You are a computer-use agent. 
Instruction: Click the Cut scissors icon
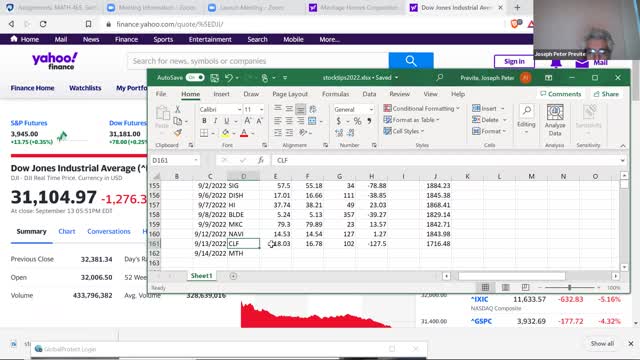(x=178, y=109)
